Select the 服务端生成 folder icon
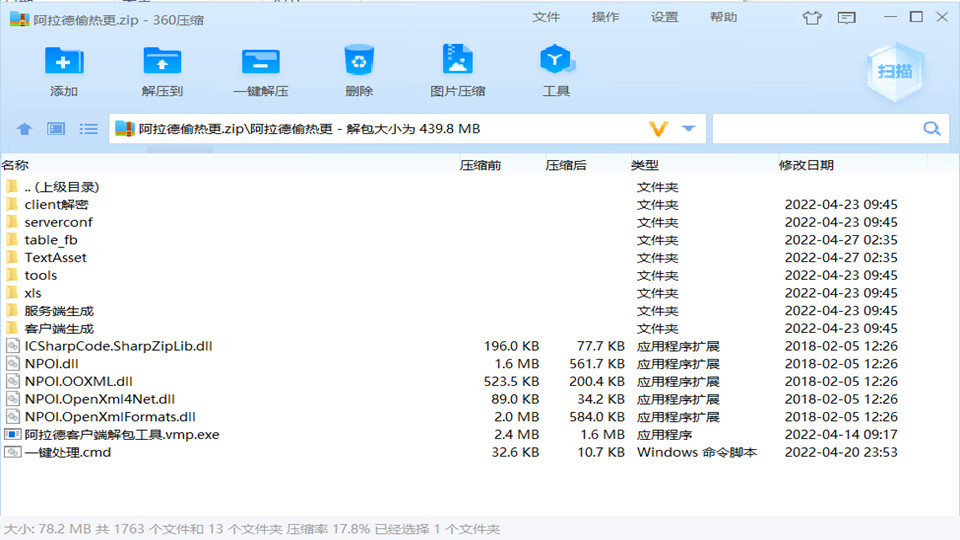Image resolution: width=960 pixels, height=540 pixels. coord(12,310)
